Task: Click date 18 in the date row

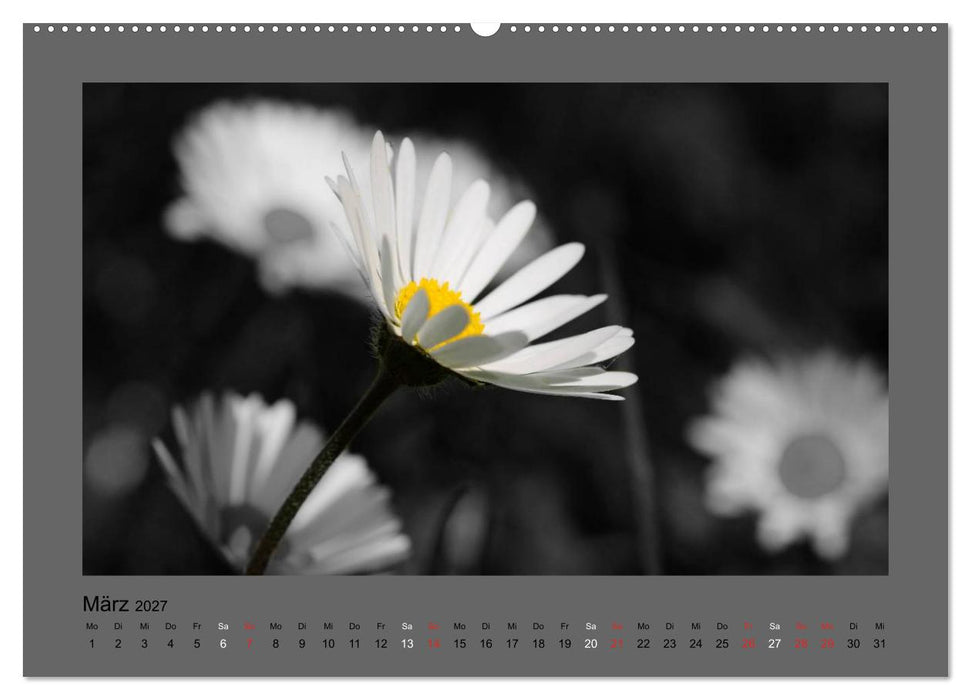Action: click(x=539, y=644)
